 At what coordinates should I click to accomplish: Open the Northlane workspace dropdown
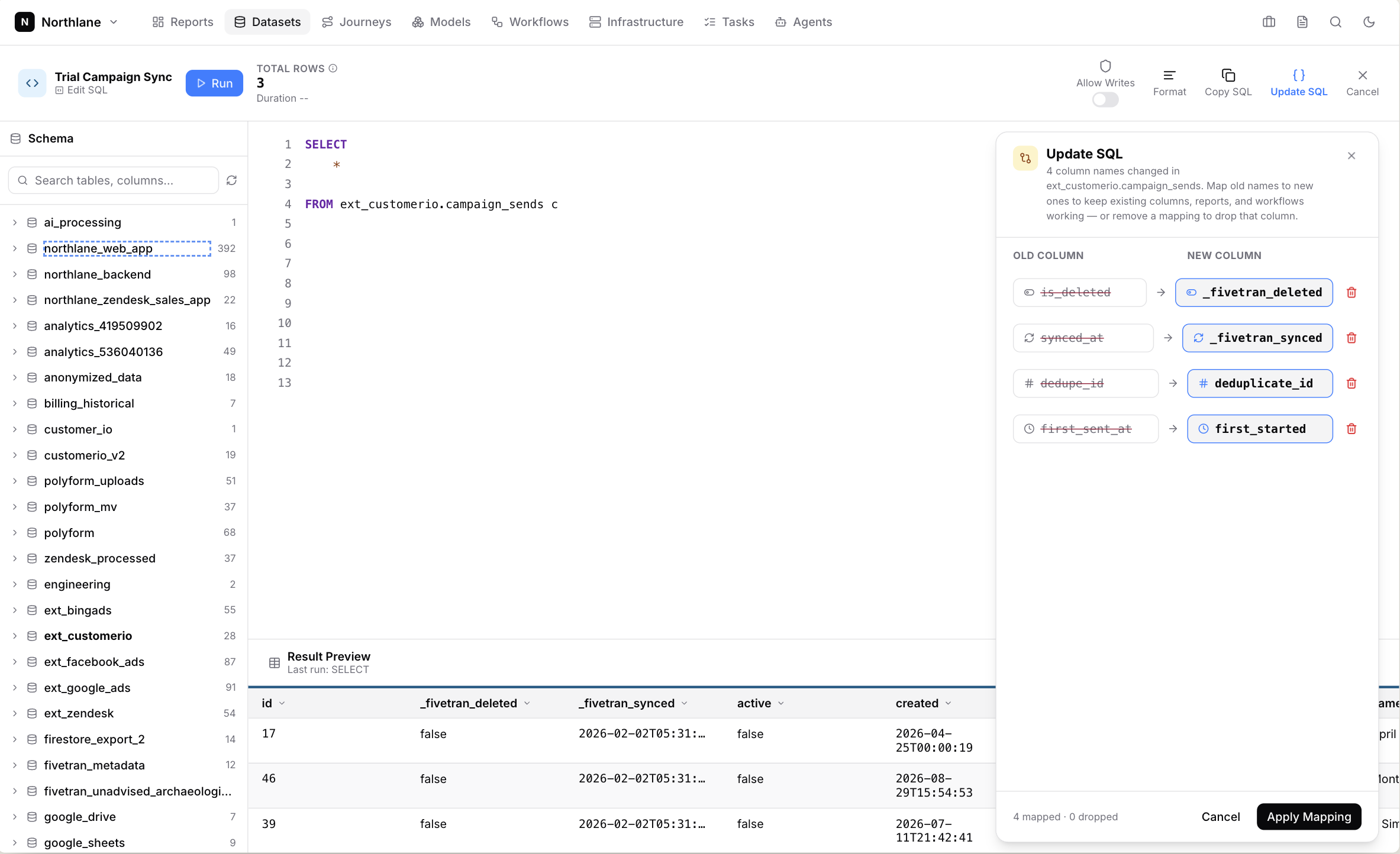114,22
